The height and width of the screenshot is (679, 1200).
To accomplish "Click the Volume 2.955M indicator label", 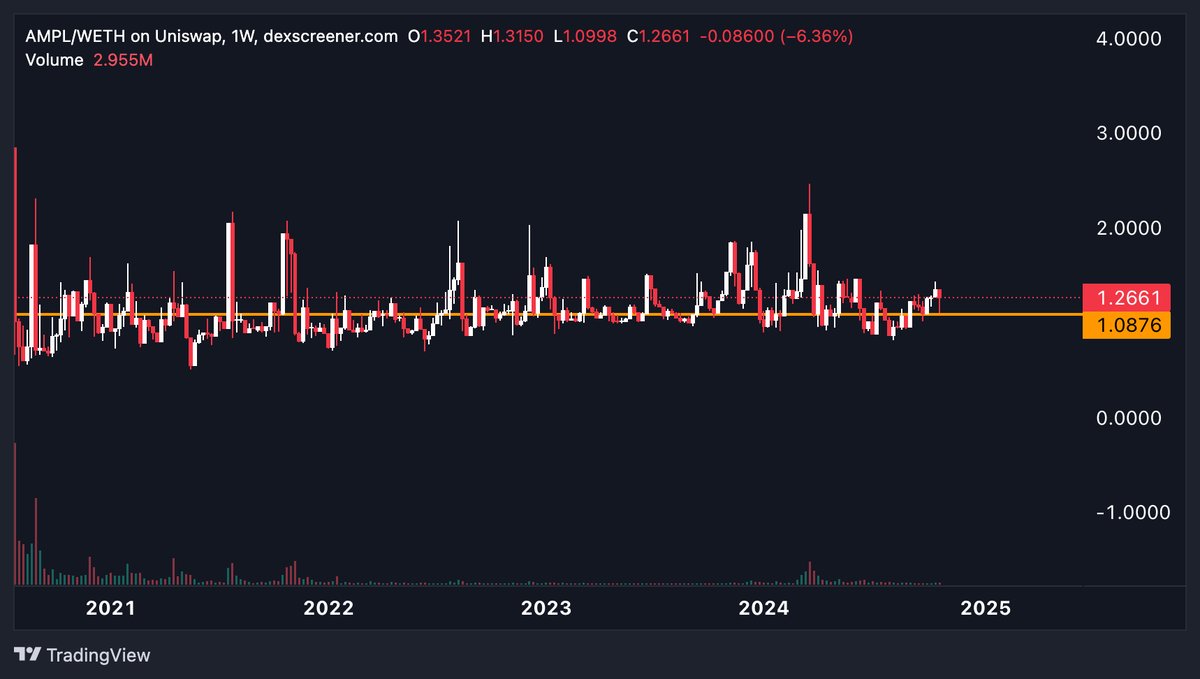I will tap(89, 60).
